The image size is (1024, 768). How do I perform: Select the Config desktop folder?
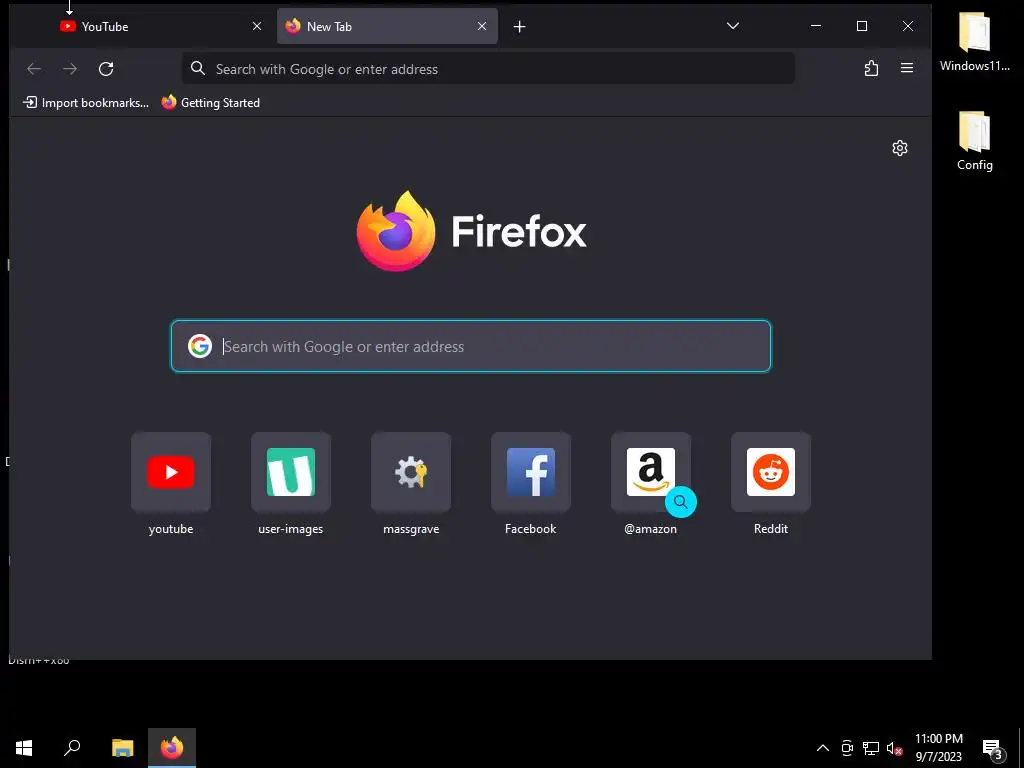pos(974,141)
